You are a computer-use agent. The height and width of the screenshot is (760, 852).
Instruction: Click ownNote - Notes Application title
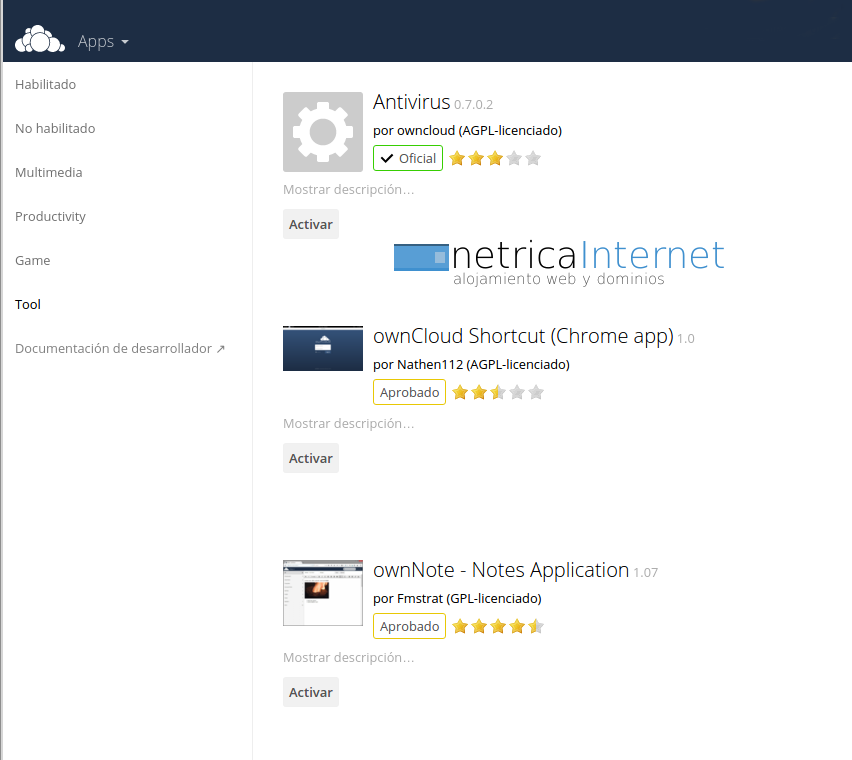coord(501,570)
